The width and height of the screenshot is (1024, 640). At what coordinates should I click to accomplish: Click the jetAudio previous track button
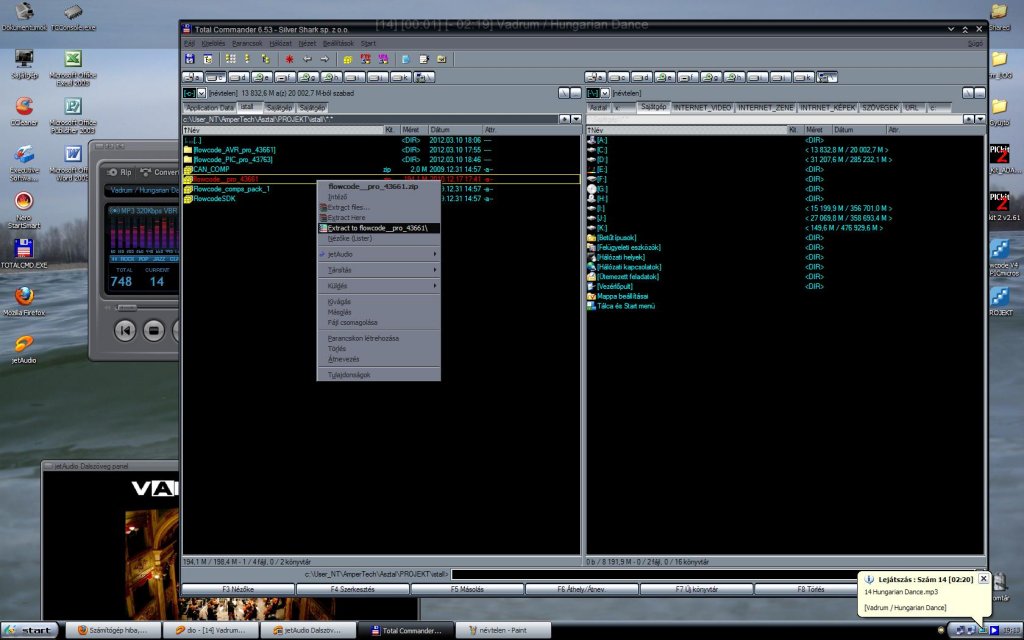coord(125,330)
